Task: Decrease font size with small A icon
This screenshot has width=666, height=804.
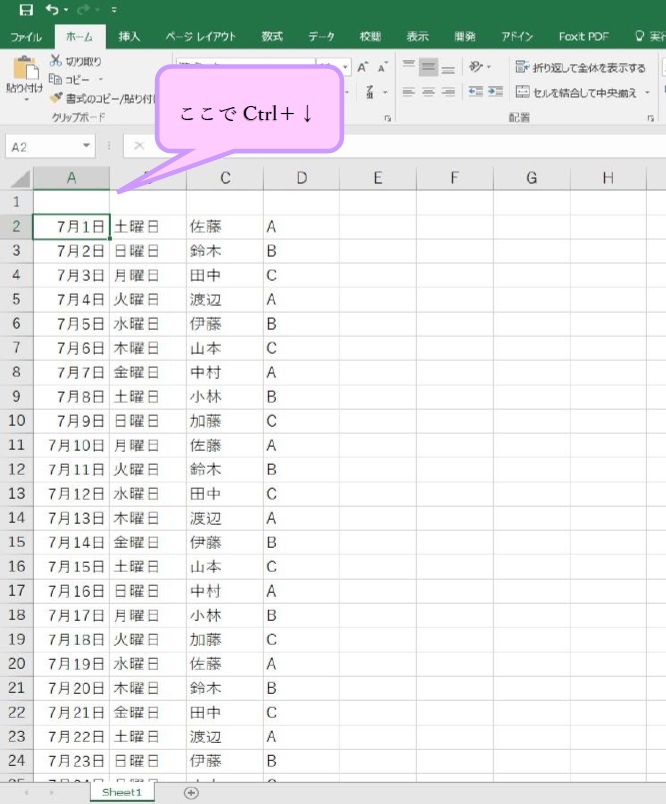Action: coord(382,68)
